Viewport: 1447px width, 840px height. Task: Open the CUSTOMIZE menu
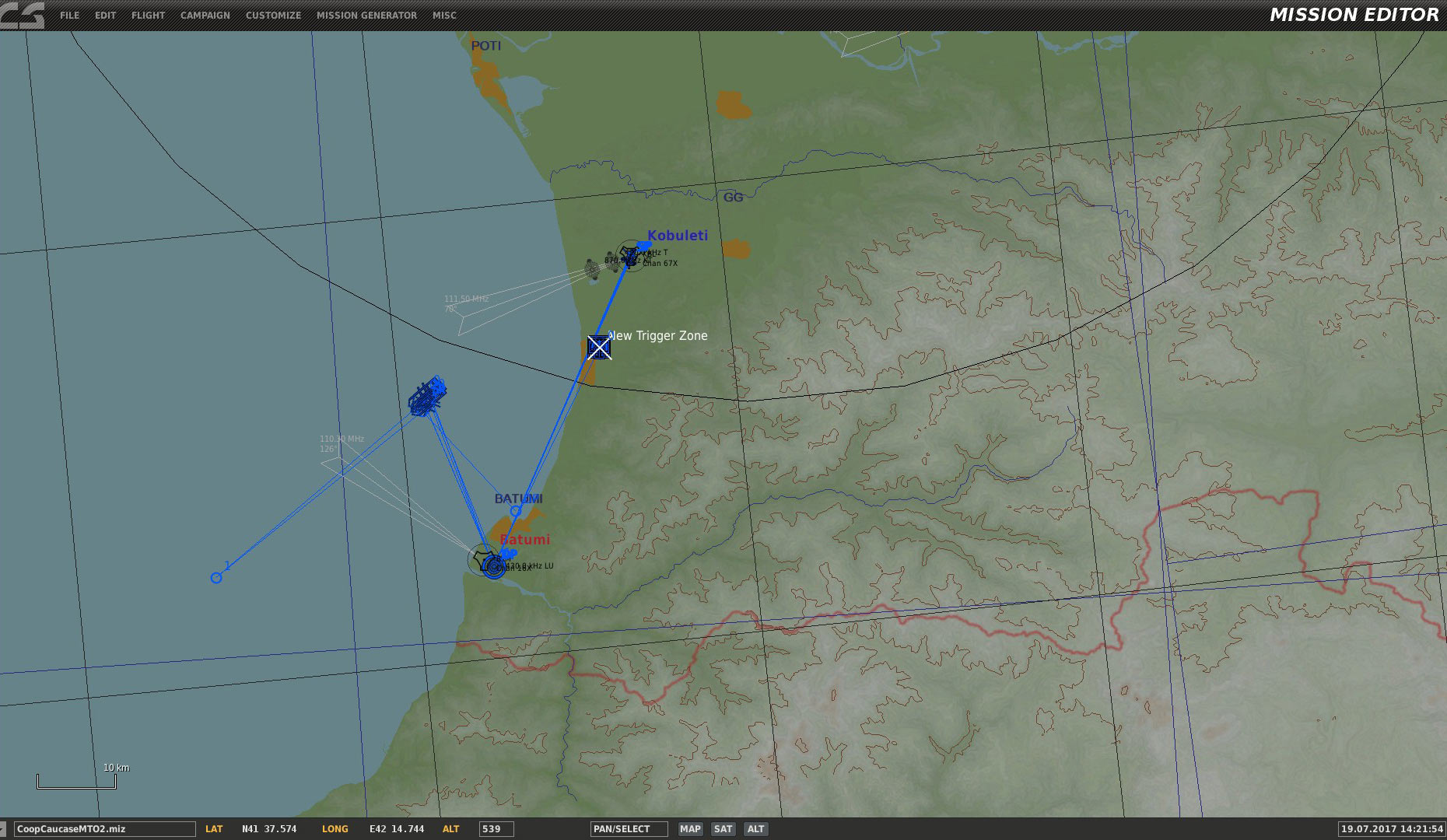coord(273,16)
